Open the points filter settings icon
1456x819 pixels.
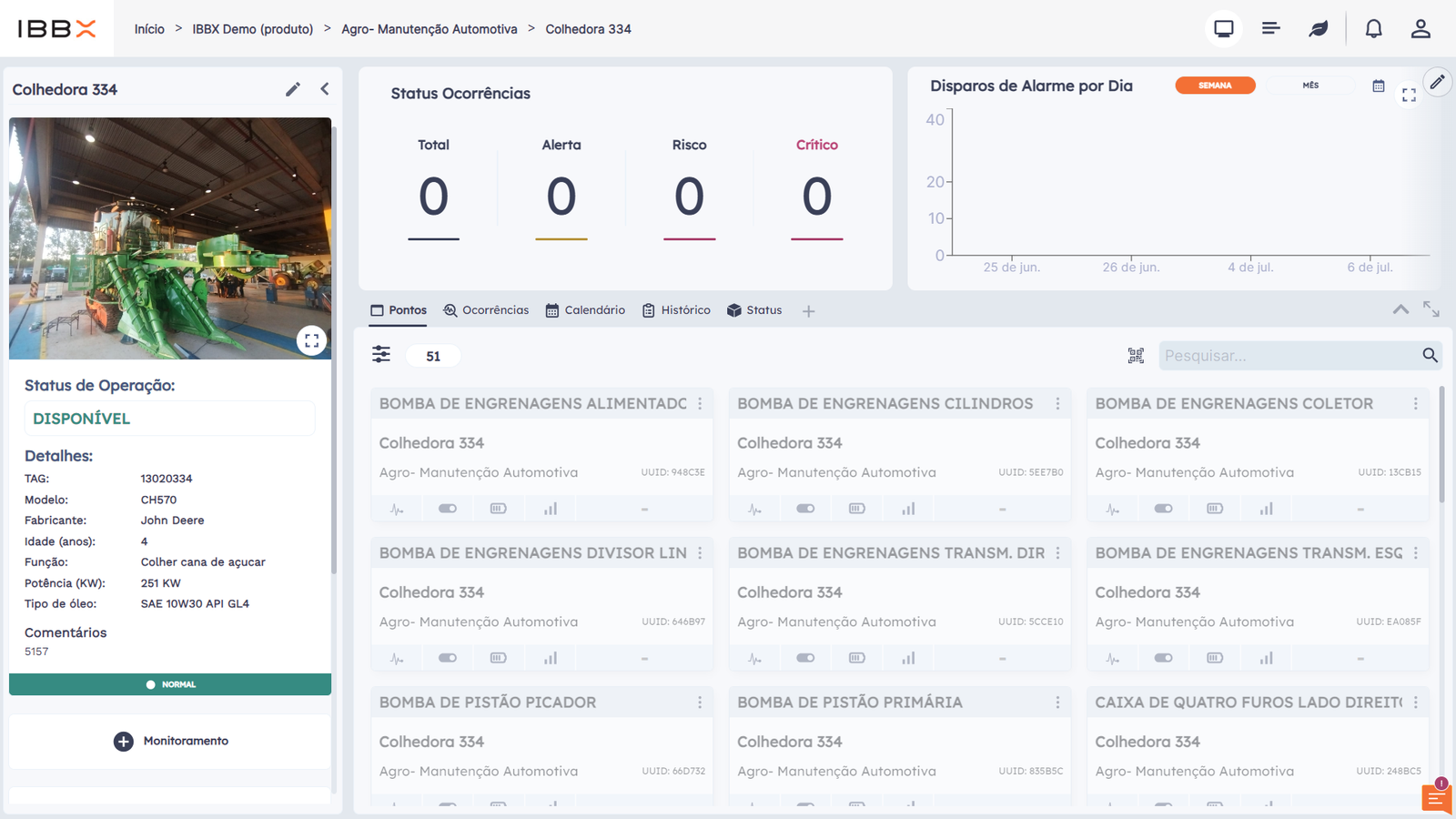[381, 355]
